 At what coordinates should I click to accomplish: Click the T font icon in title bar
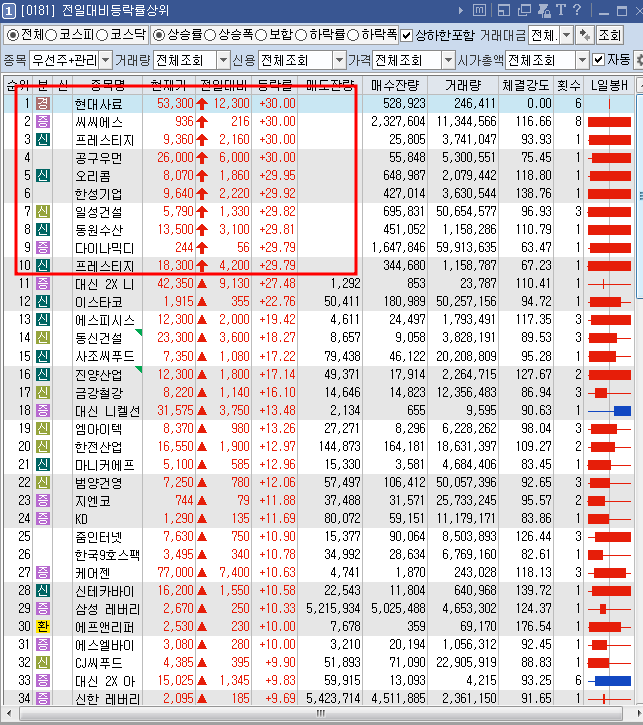561,10
